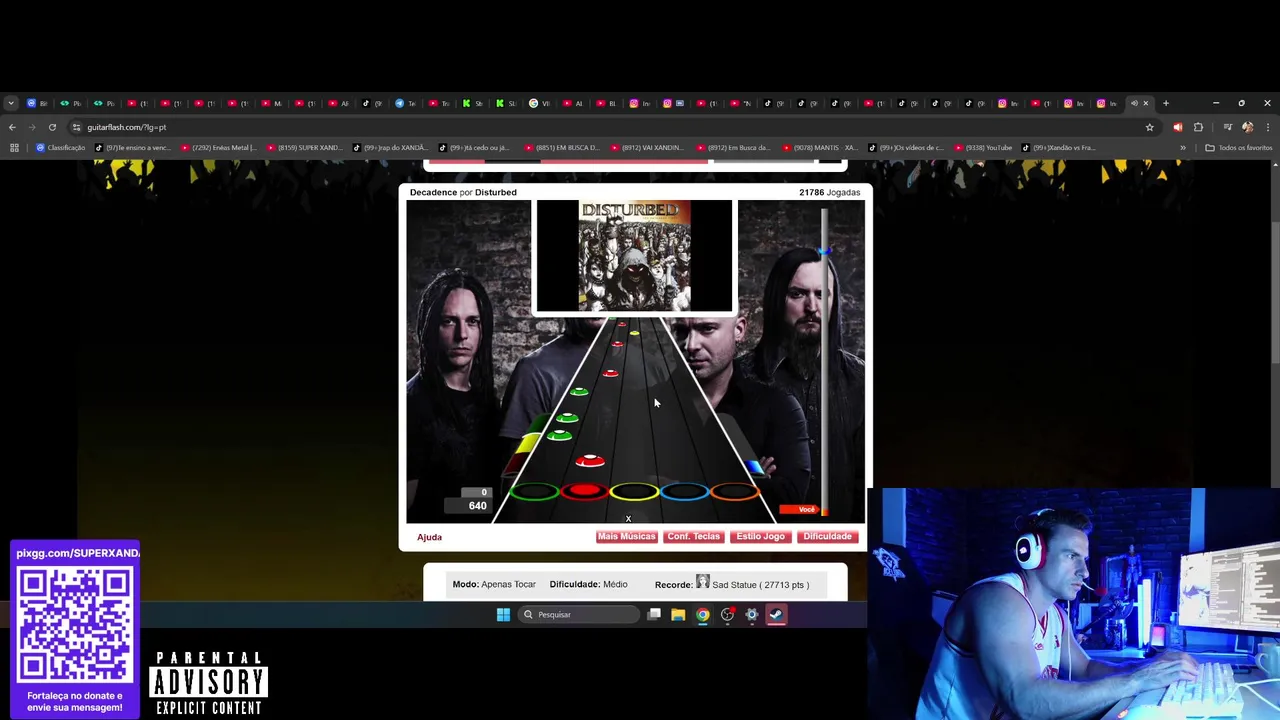Open Task View in the taskbar

click(x=654, y=615)
